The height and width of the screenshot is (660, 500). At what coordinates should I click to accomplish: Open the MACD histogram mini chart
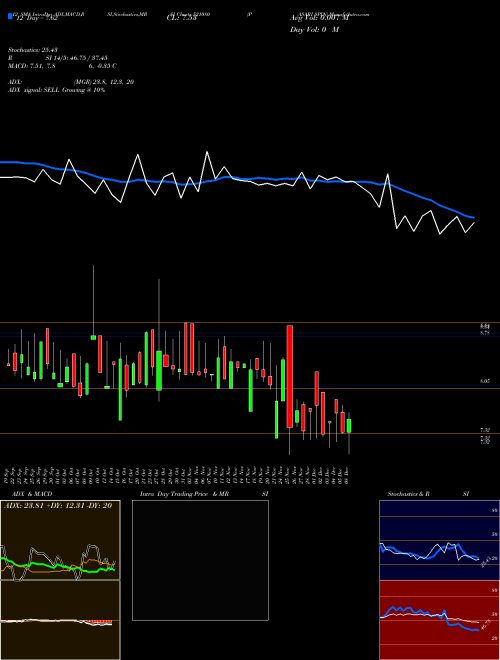[60, 620]
